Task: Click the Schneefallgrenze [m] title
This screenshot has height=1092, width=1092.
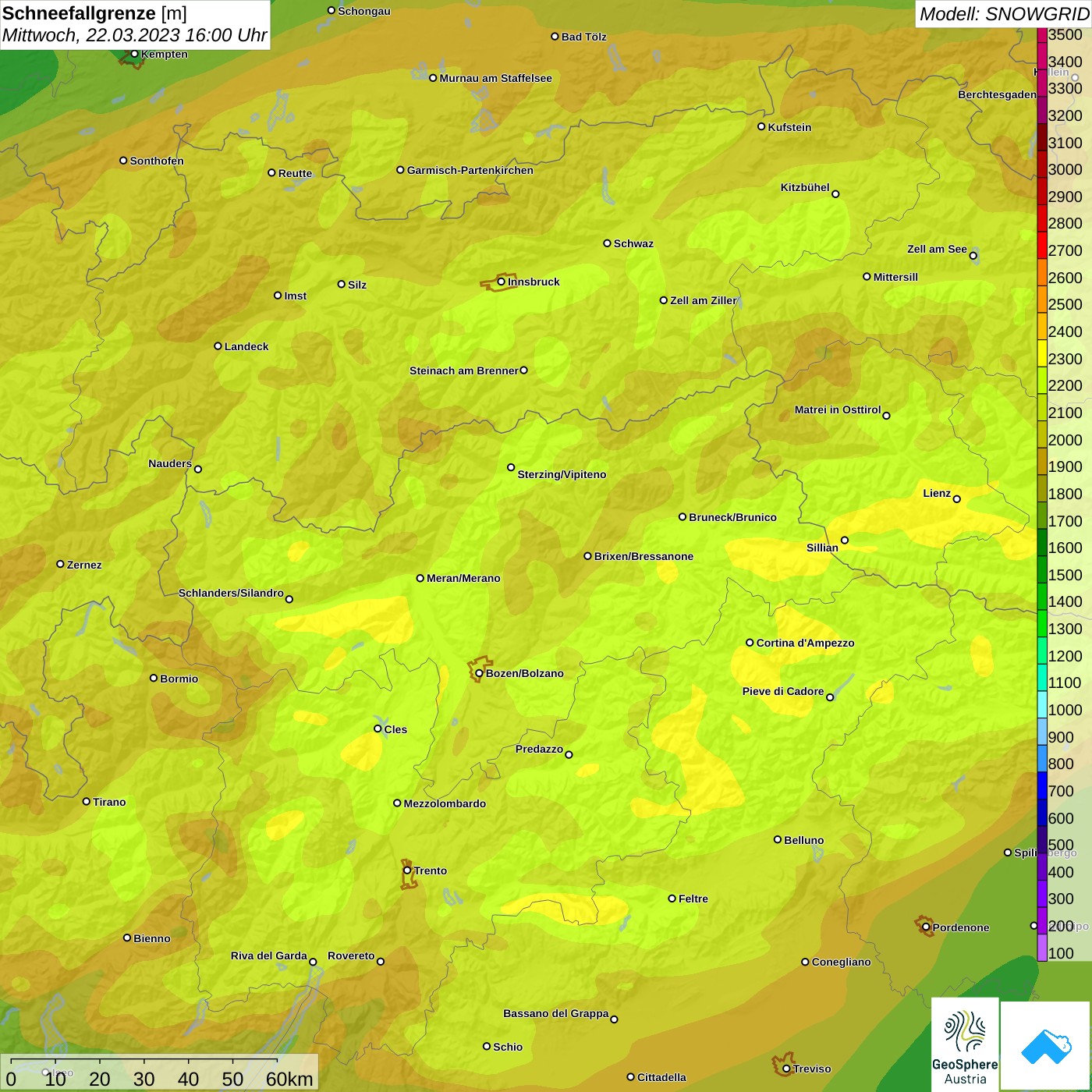Action: [x=94, y=13]
